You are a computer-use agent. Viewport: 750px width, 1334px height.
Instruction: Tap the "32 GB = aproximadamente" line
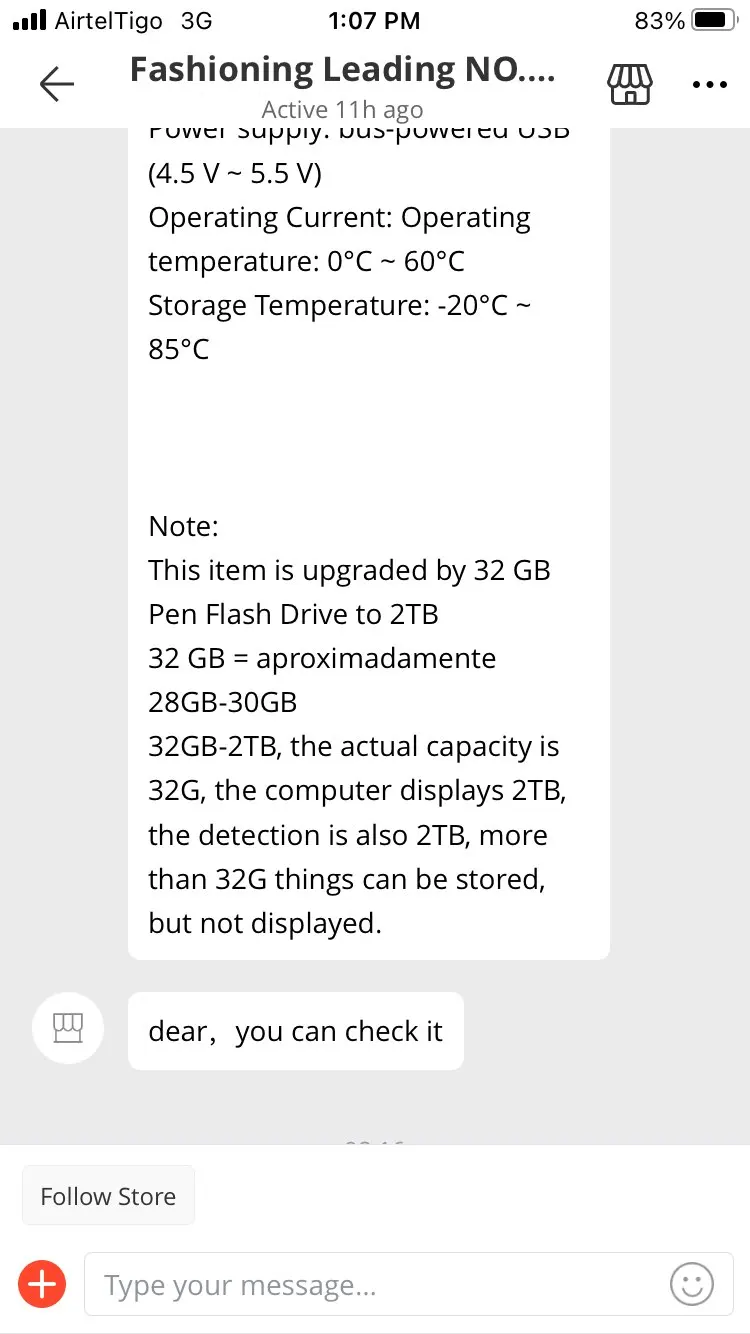(322, 658)
